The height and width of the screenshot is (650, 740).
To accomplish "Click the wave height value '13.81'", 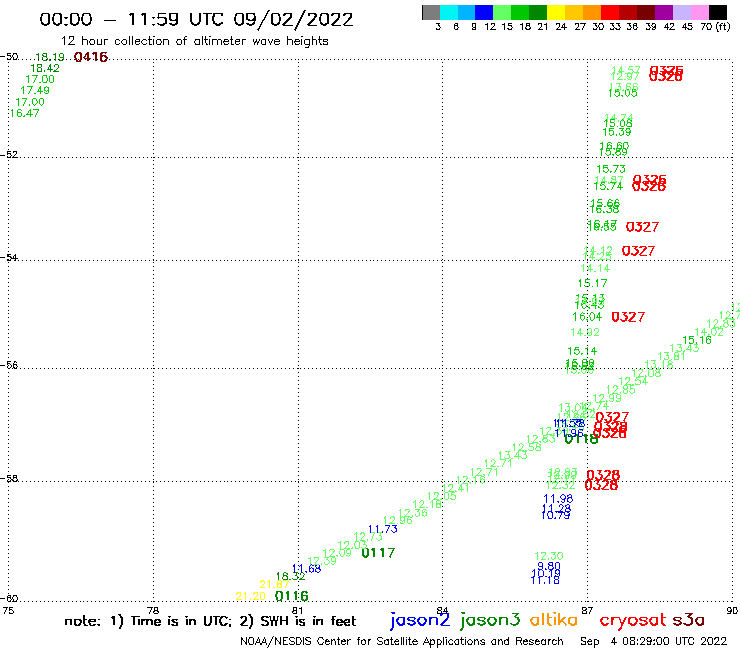I will point(672,356).
